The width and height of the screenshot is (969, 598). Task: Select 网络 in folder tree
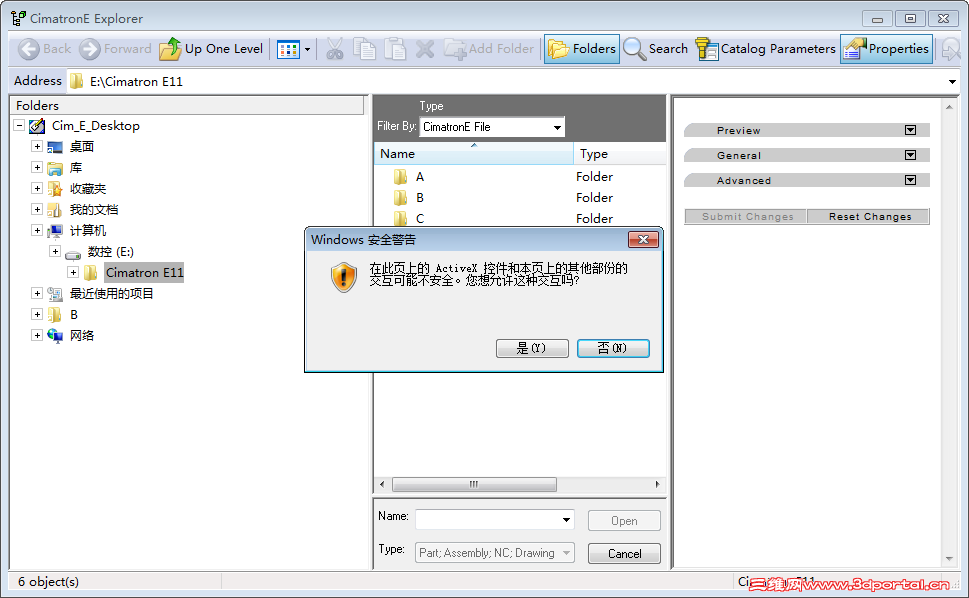click(x=82, y=335)
